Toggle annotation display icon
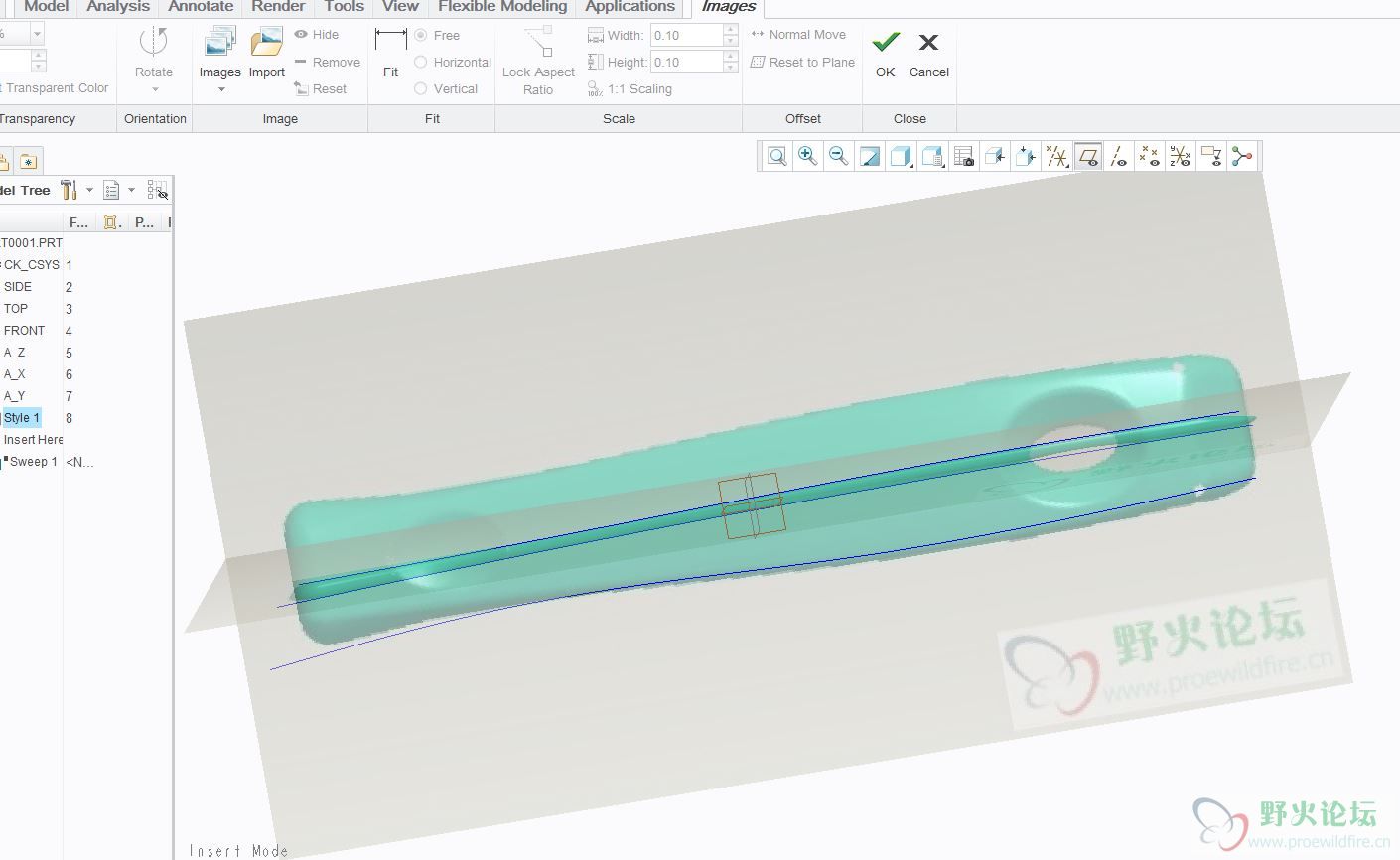The width and height of the screenshot is (1400, 860). 1211,156
